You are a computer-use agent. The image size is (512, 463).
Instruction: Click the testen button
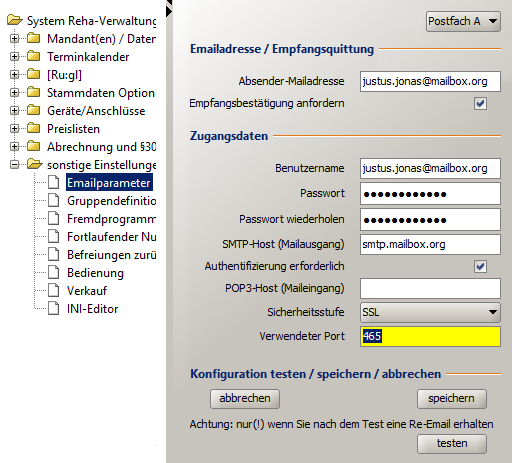point(452,444)
